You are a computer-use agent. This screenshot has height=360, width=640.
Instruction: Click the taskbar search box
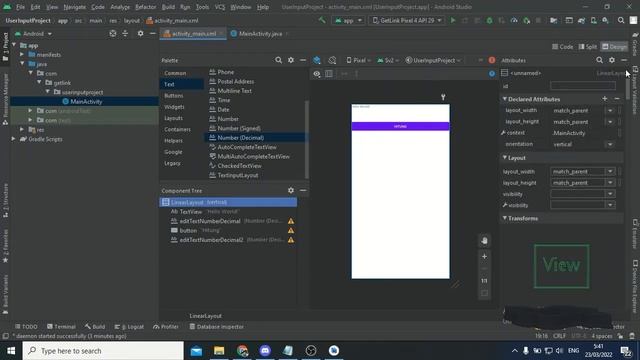point(103,351)
